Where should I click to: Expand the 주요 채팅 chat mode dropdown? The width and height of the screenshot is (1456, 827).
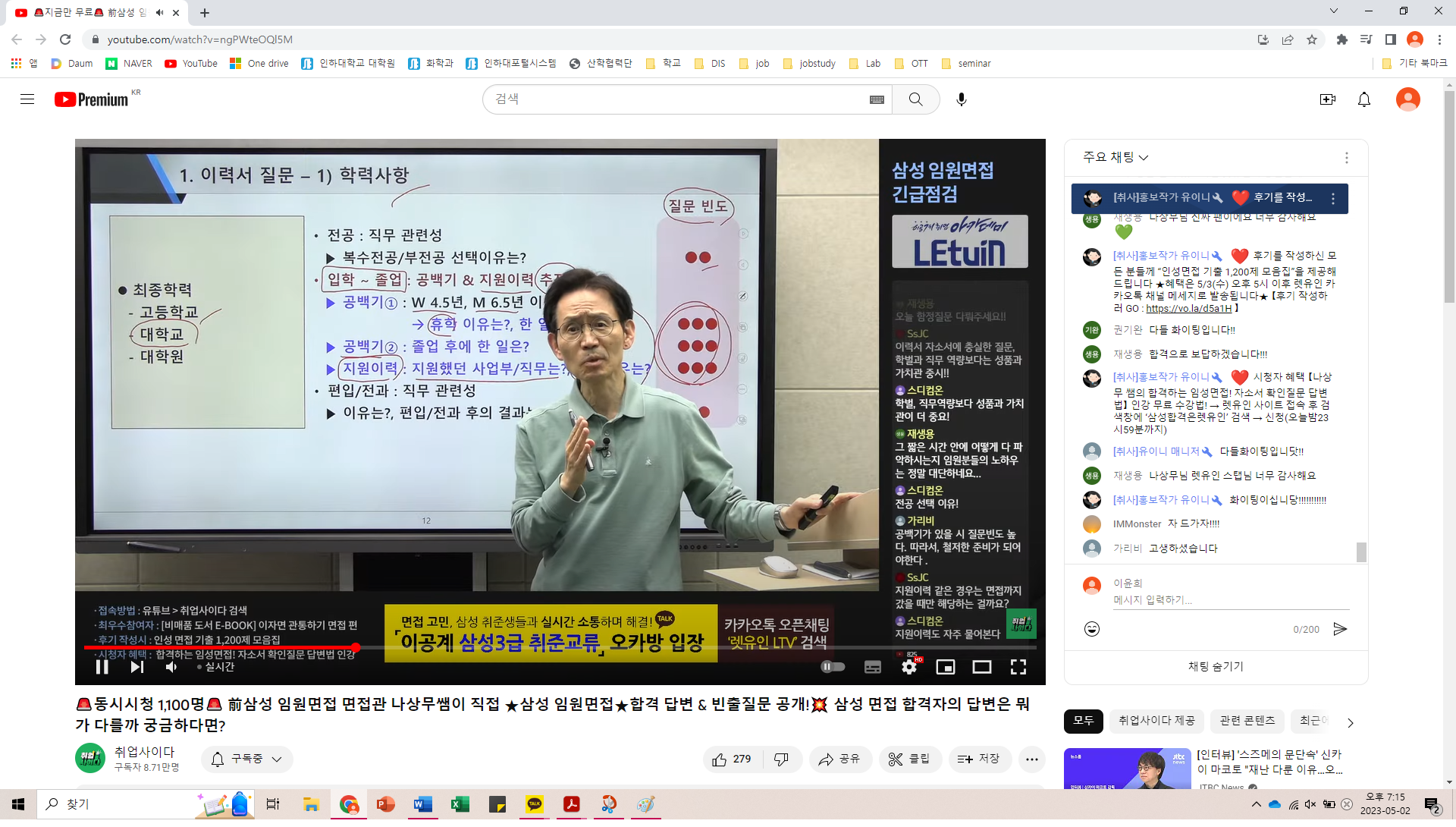[x=1116, y=157]
